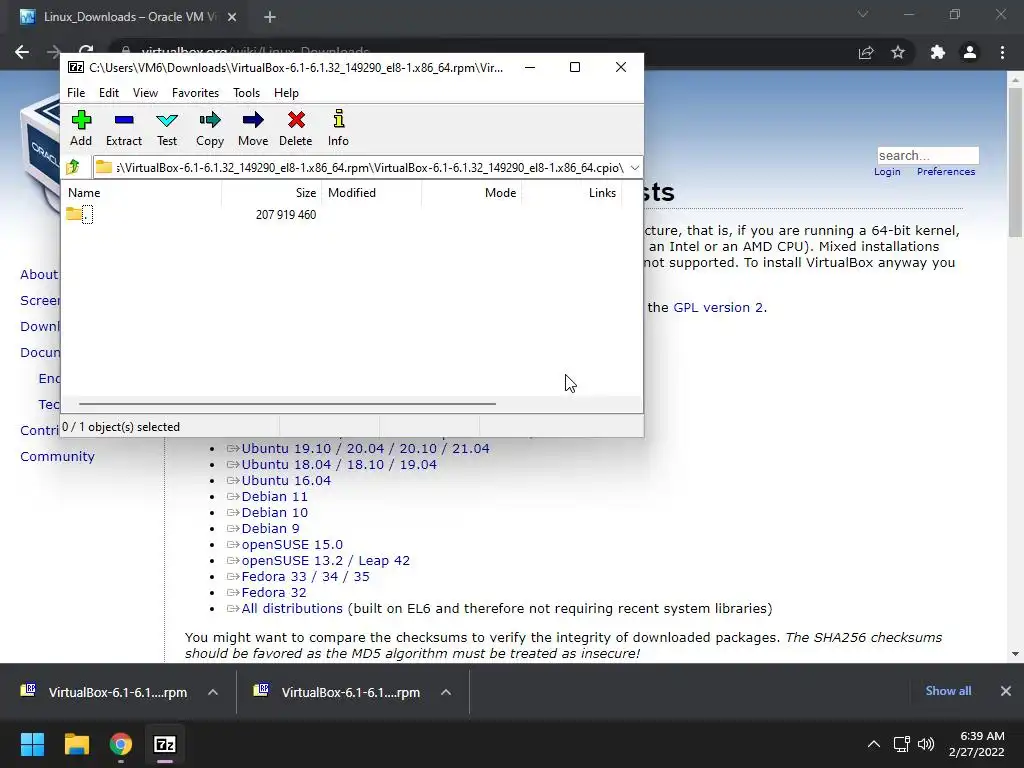Expand options for first download item
This screenshot has height=768, width=1024.
pos(213,692)
